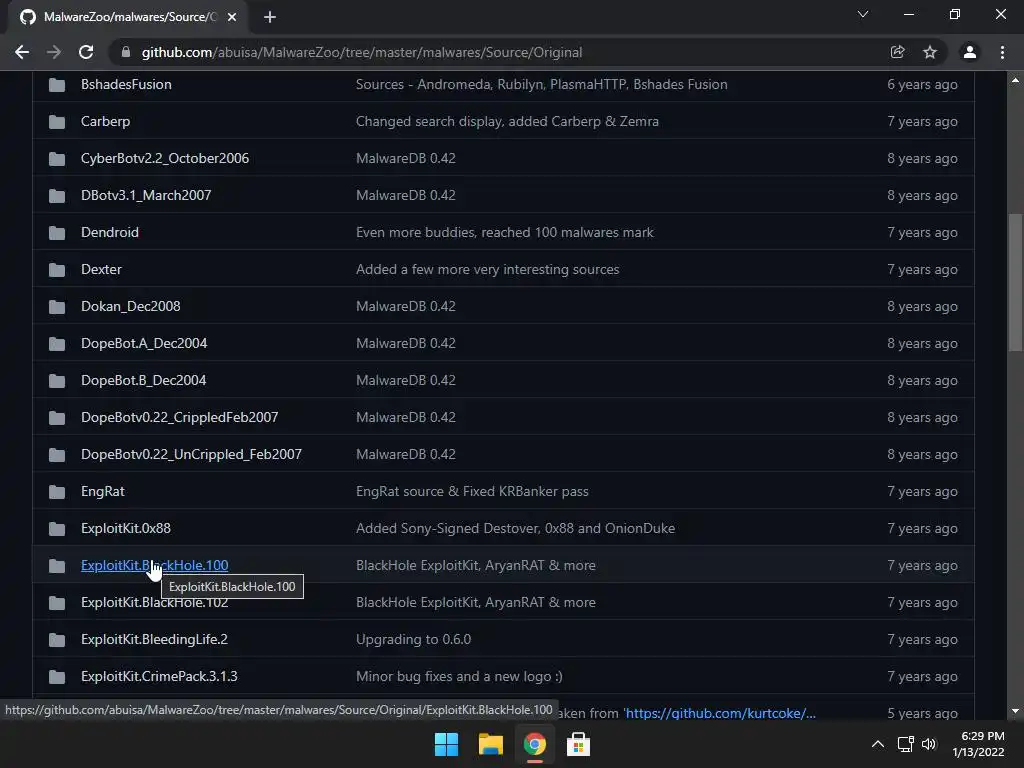Click the folder icon beside DopeBot.A_Dec2004
The width and height of the screenshot is (1024, 768).
[57, 344]
